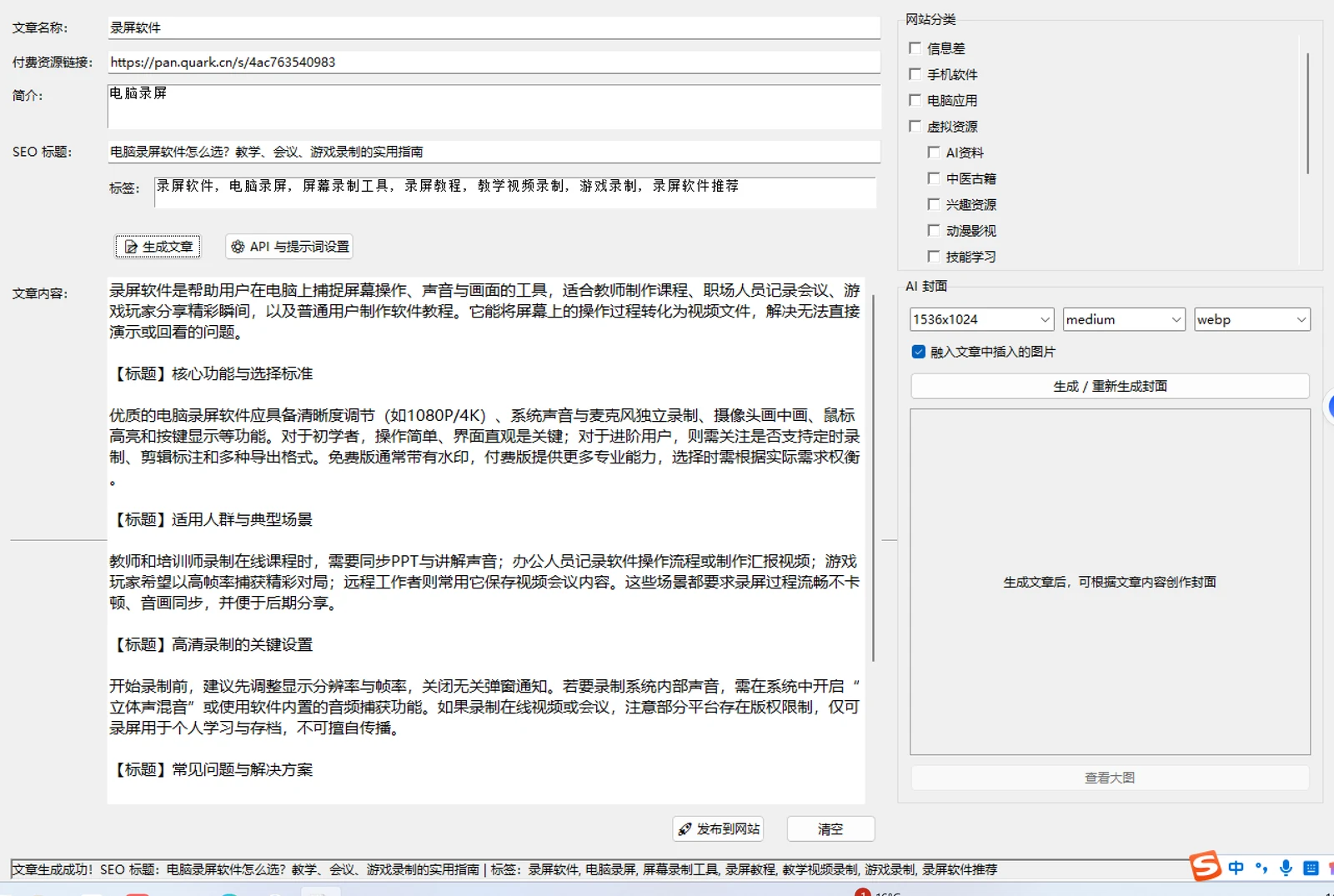Screen dimensions: 1334x896
Task: Open the 1536x1024 cover size dropdown
Action: [982, 319]
